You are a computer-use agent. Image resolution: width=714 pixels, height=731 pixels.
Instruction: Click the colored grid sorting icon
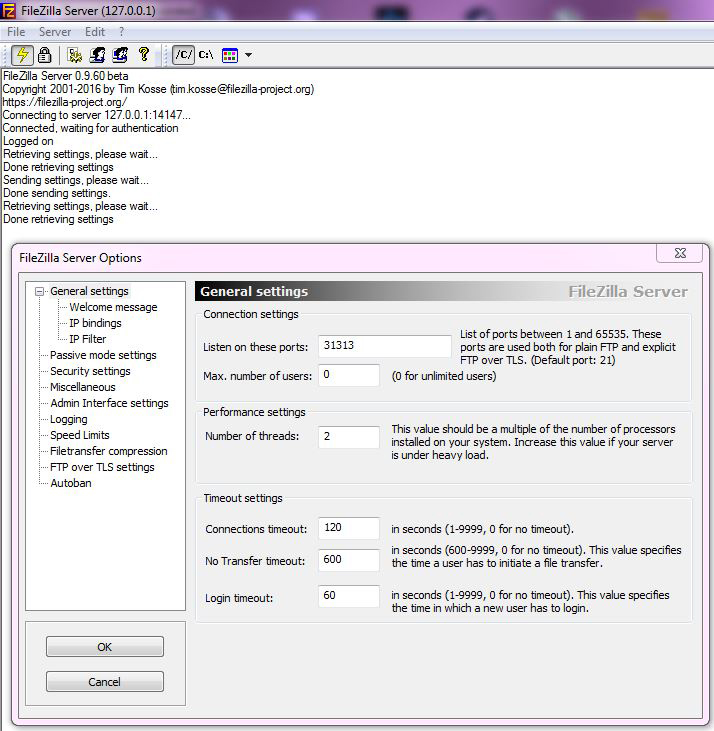coord(230,55)
